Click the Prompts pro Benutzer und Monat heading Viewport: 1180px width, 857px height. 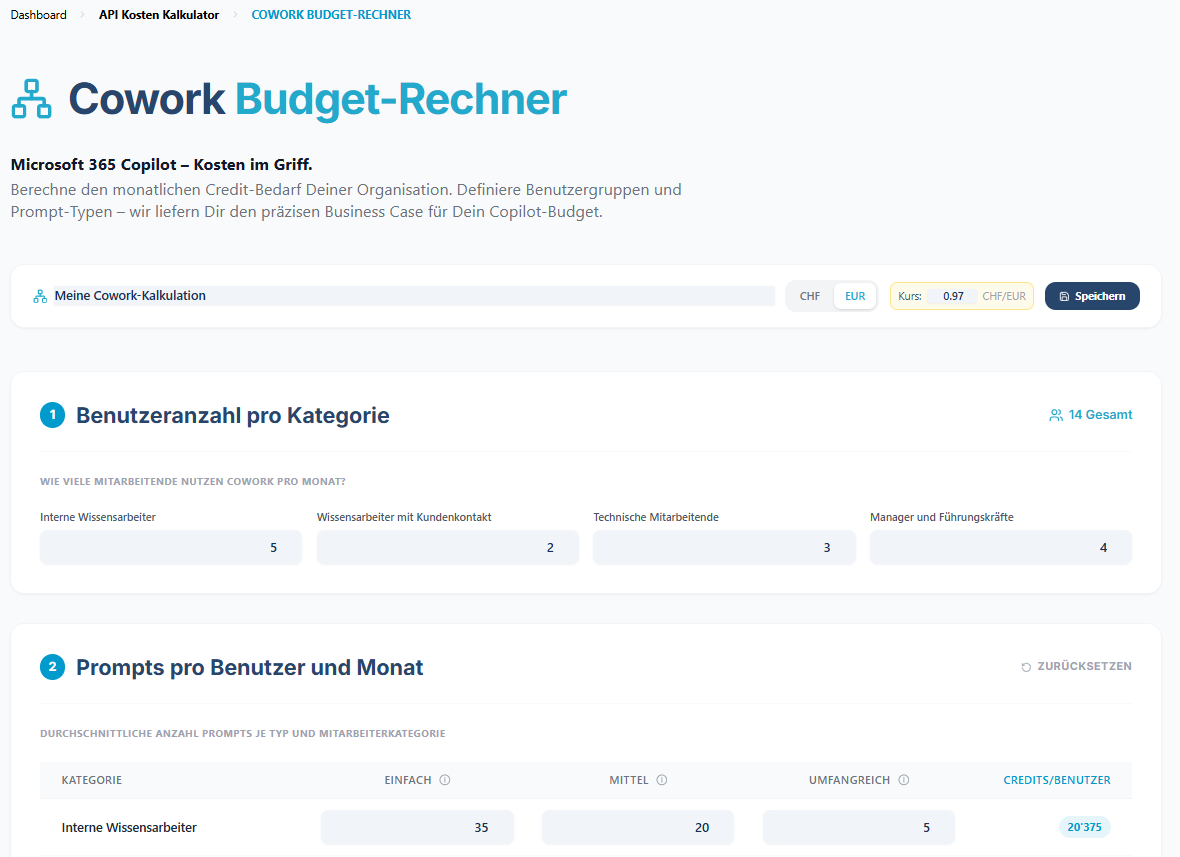point(250,667)
